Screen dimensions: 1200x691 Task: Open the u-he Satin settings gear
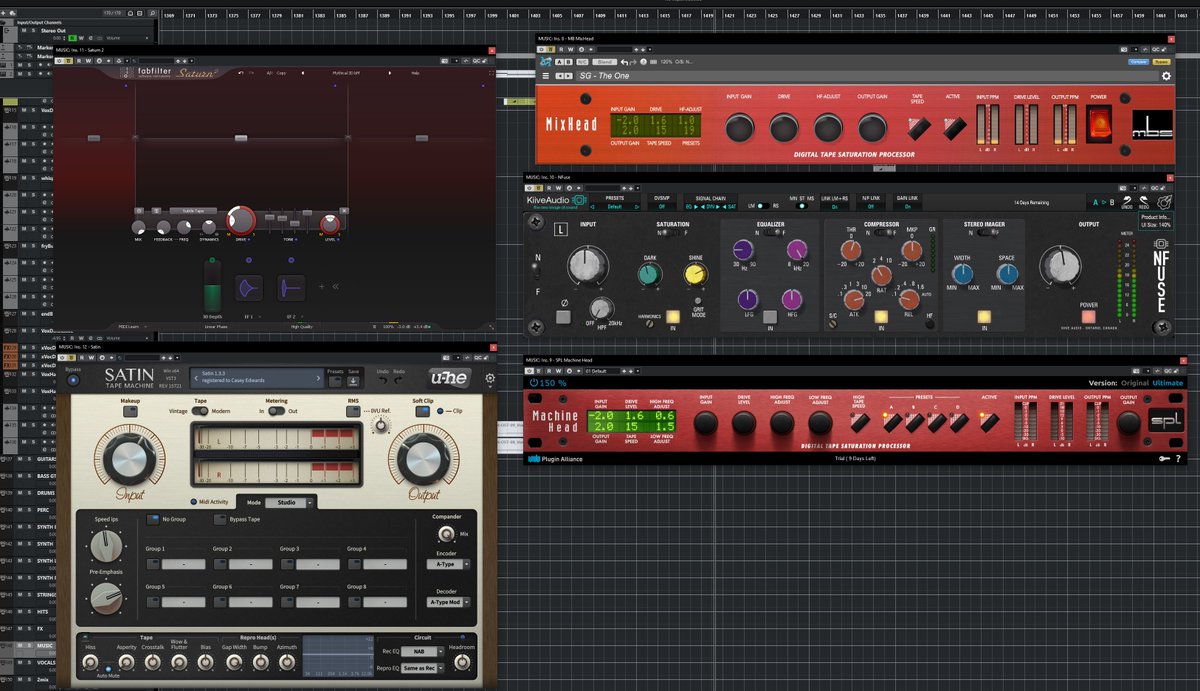(489, 378)
